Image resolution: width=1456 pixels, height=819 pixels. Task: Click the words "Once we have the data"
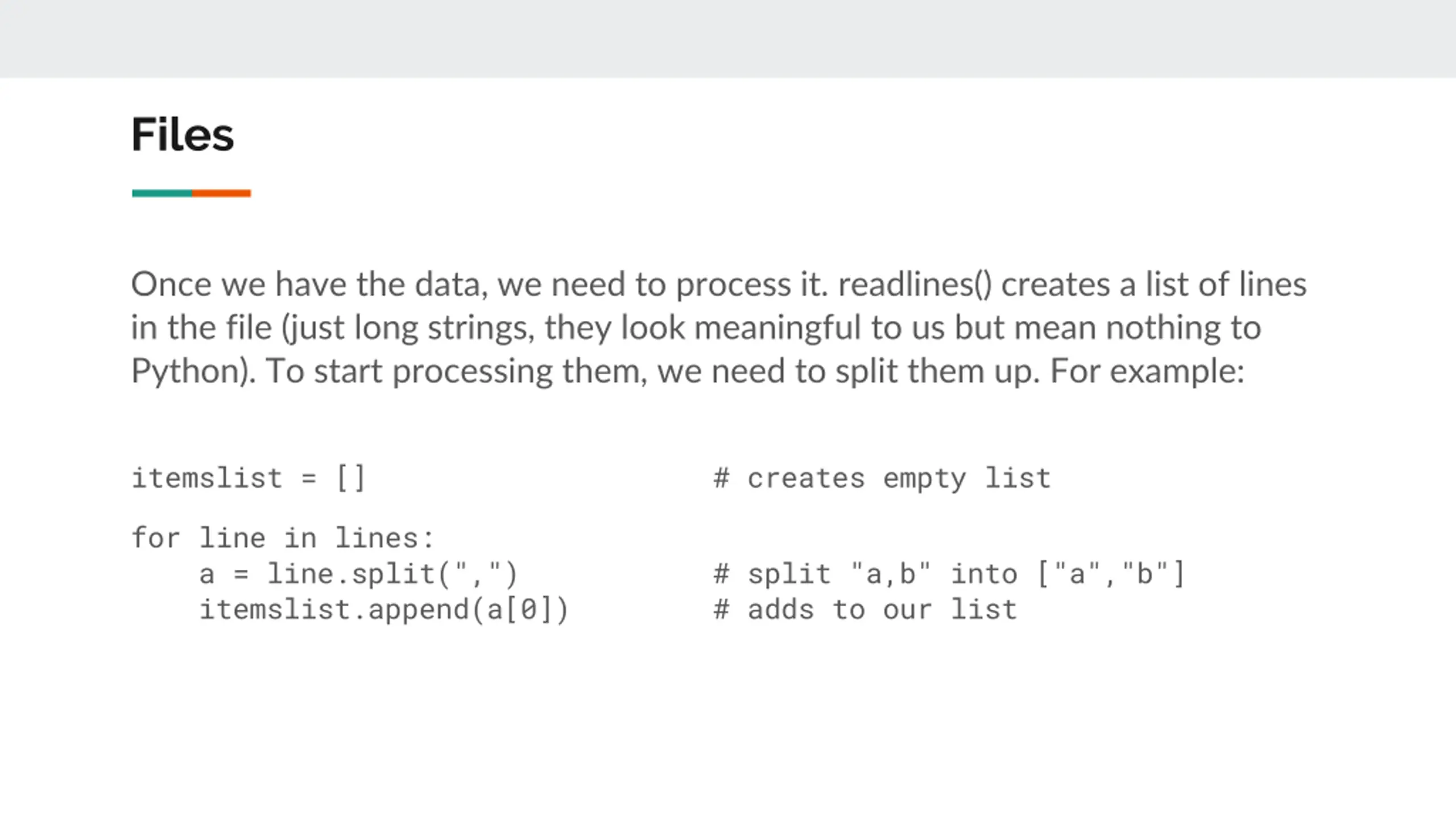(x=310, y=284)
